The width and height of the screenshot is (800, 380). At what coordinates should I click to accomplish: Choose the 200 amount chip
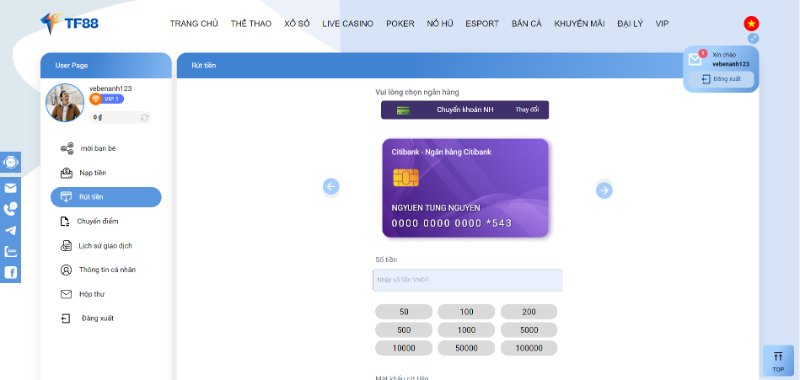(x=529, y=312)
